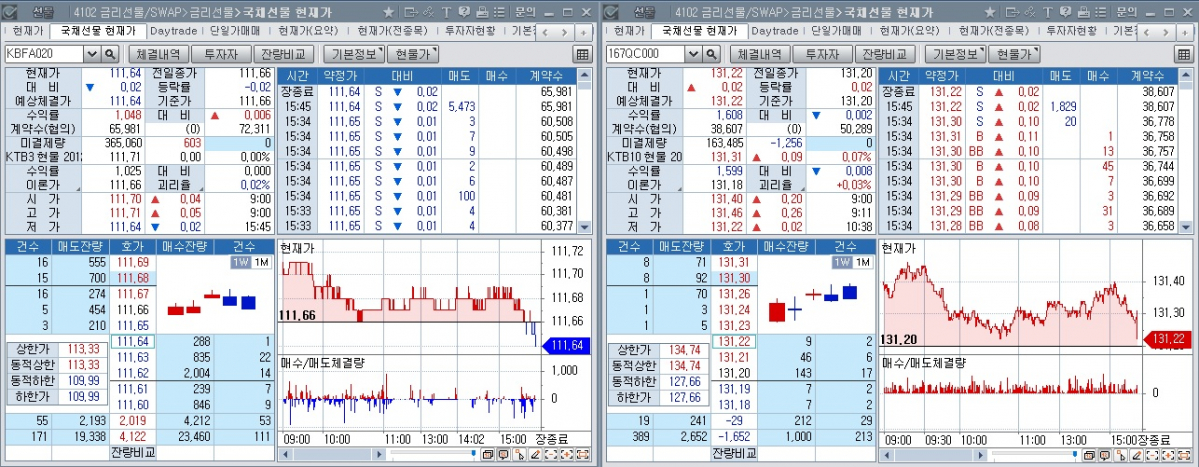Viewport: 1199px width, 467px height.
Task: Expand 현물가 dropdown button in right window
Action: (1015, 54)
